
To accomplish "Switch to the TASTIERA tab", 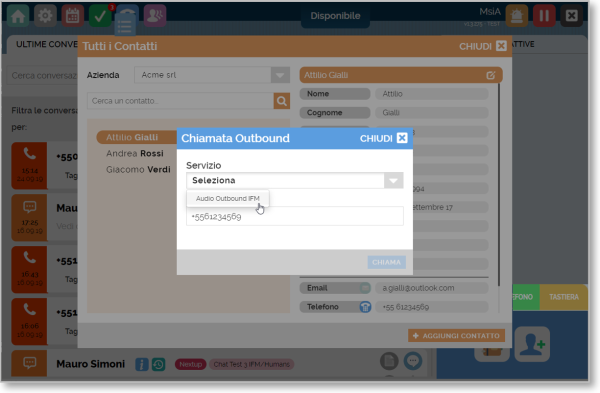I will coord(564,297).
